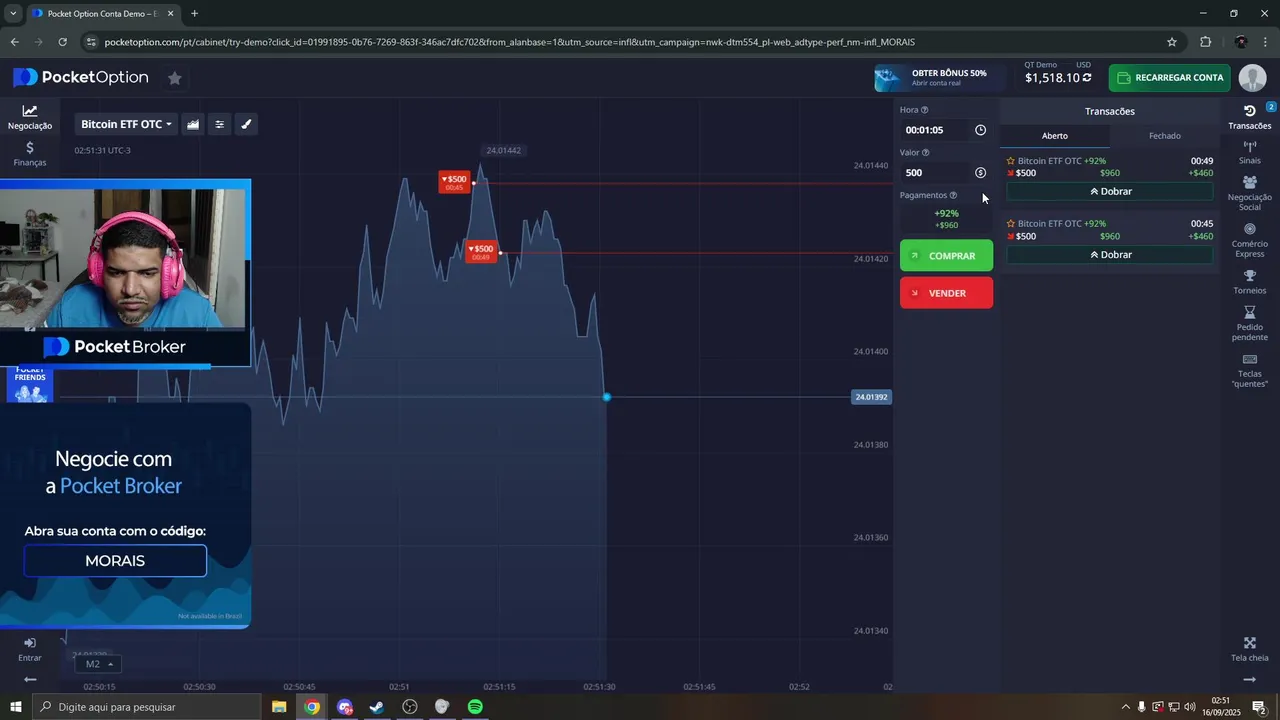Open Comércio Express panel

(x=1250, y=240)
